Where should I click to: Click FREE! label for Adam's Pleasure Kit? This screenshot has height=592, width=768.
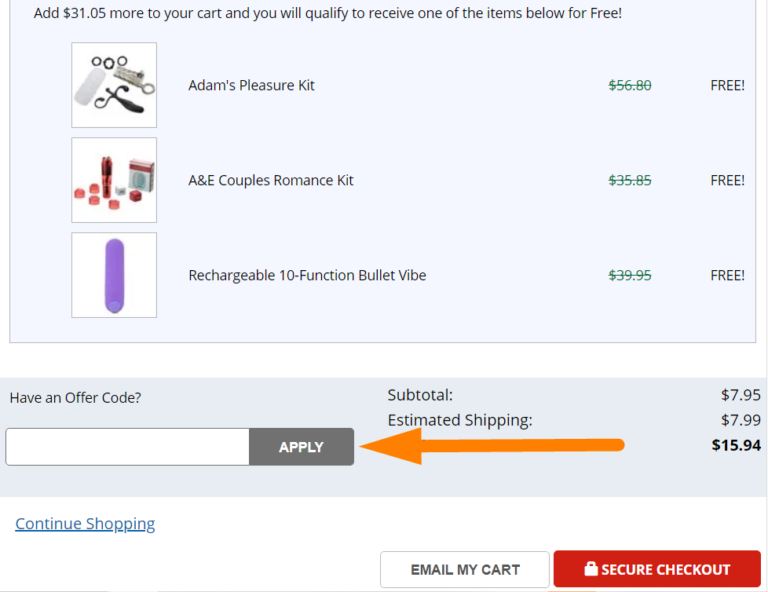tap(727, 85)
